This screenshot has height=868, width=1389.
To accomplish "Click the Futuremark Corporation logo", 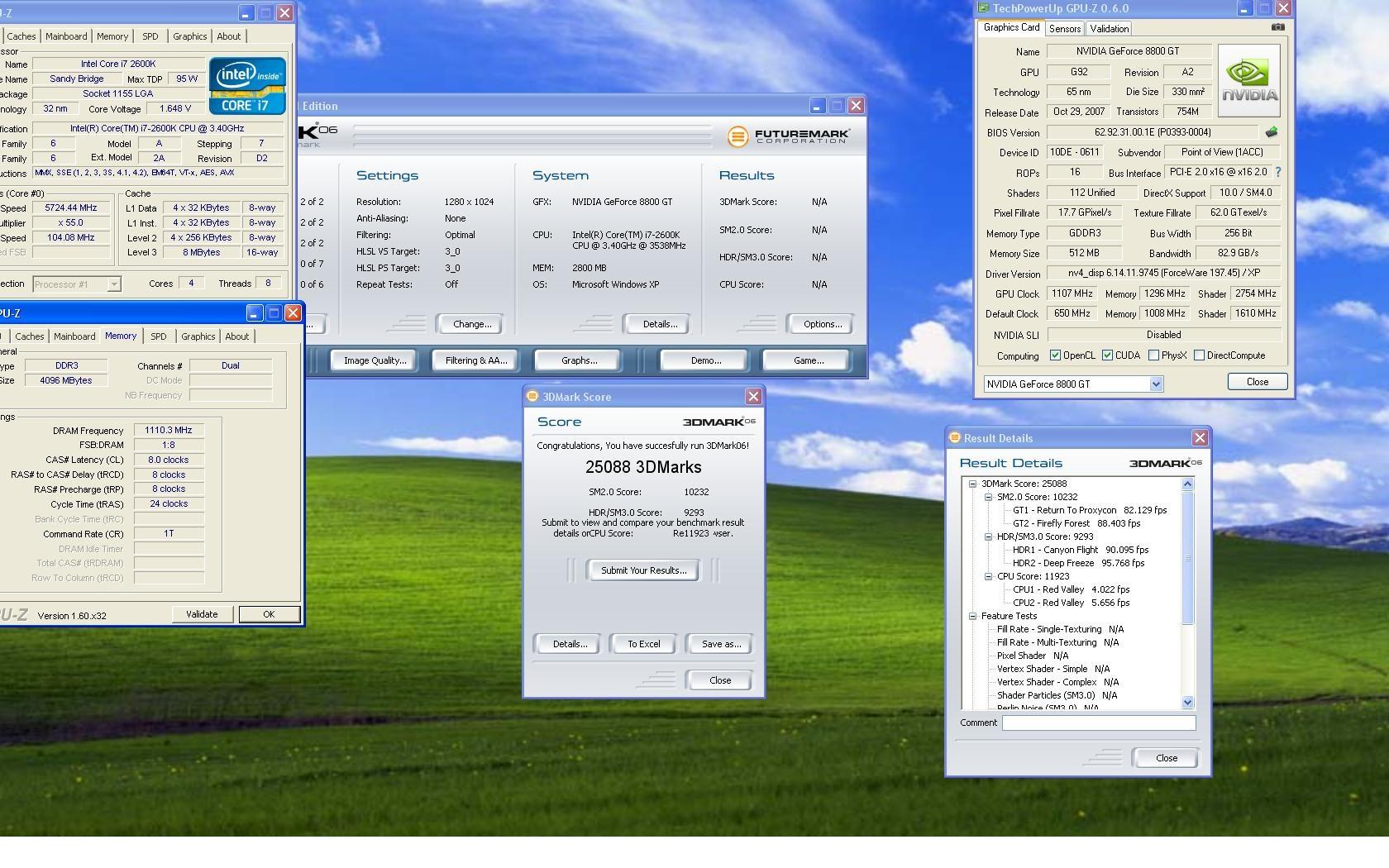I will tap(788, 136).
